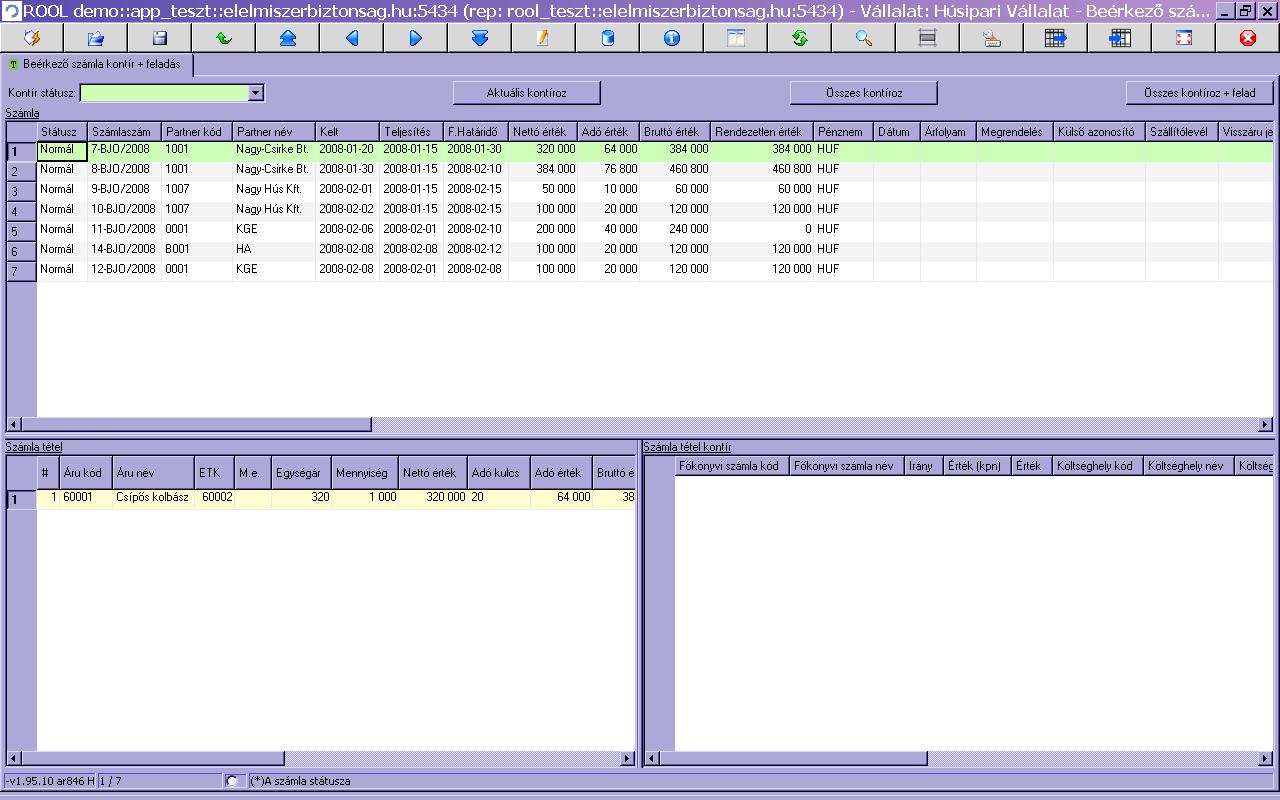Screen dimensions: 1280x800
Task: Click the Összes kontíroz + felad button
Action: (x=1200, y=93)
